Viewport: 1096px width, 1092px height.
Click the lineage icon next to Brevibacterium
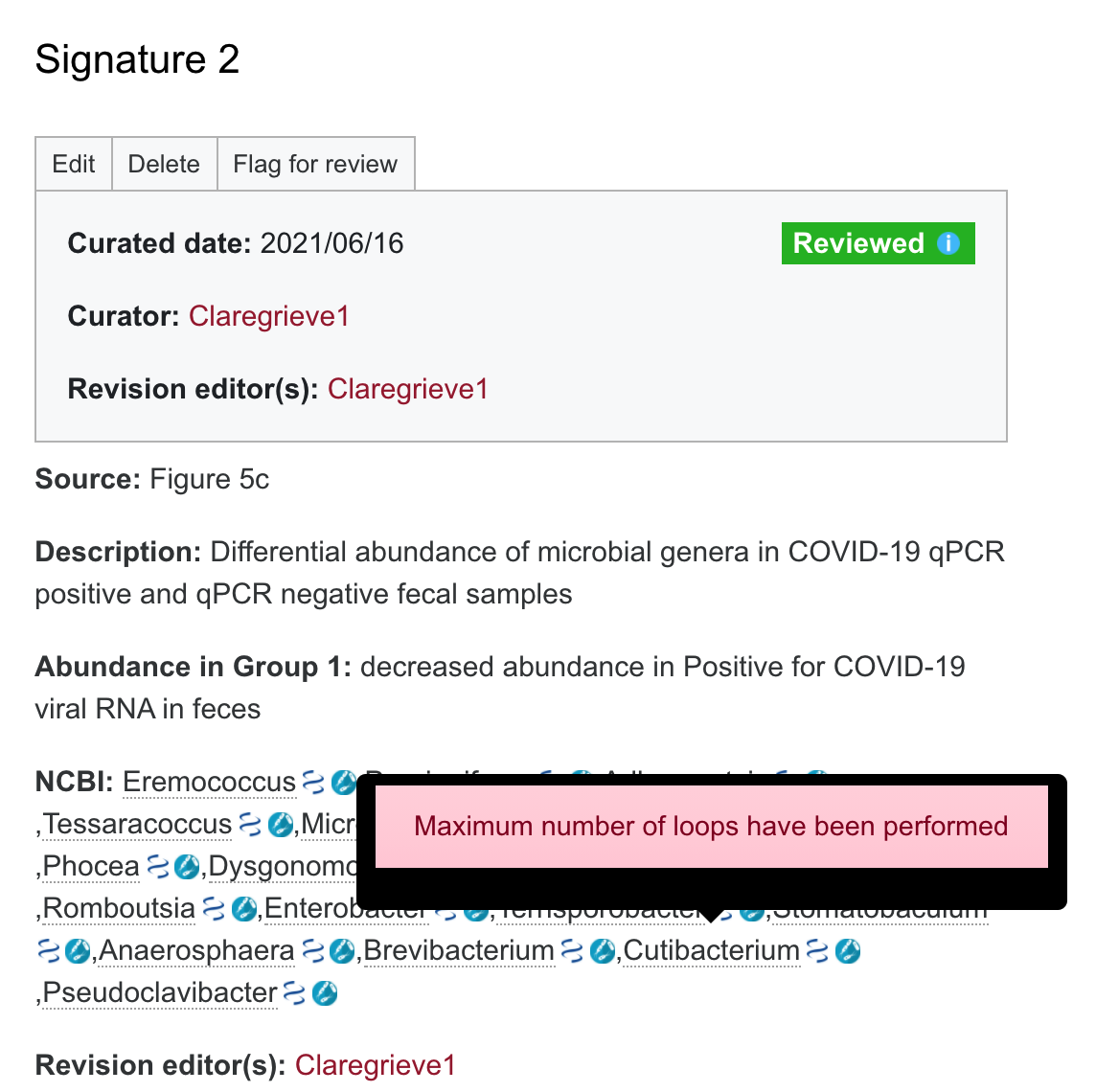572,950
